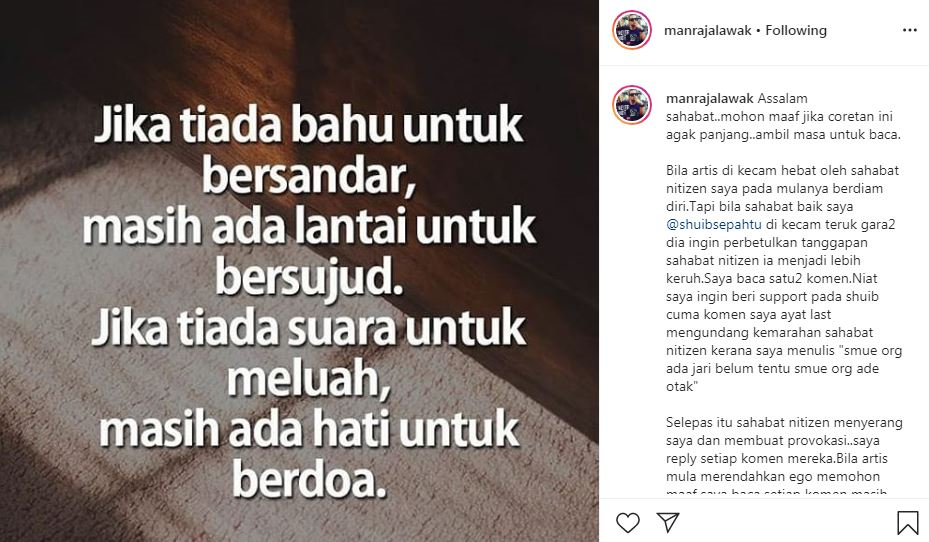This screenshot has height=542, width=929.
Task: Click the quote line 'Jika tiada bahu untuk'
Action: point(308,126)
